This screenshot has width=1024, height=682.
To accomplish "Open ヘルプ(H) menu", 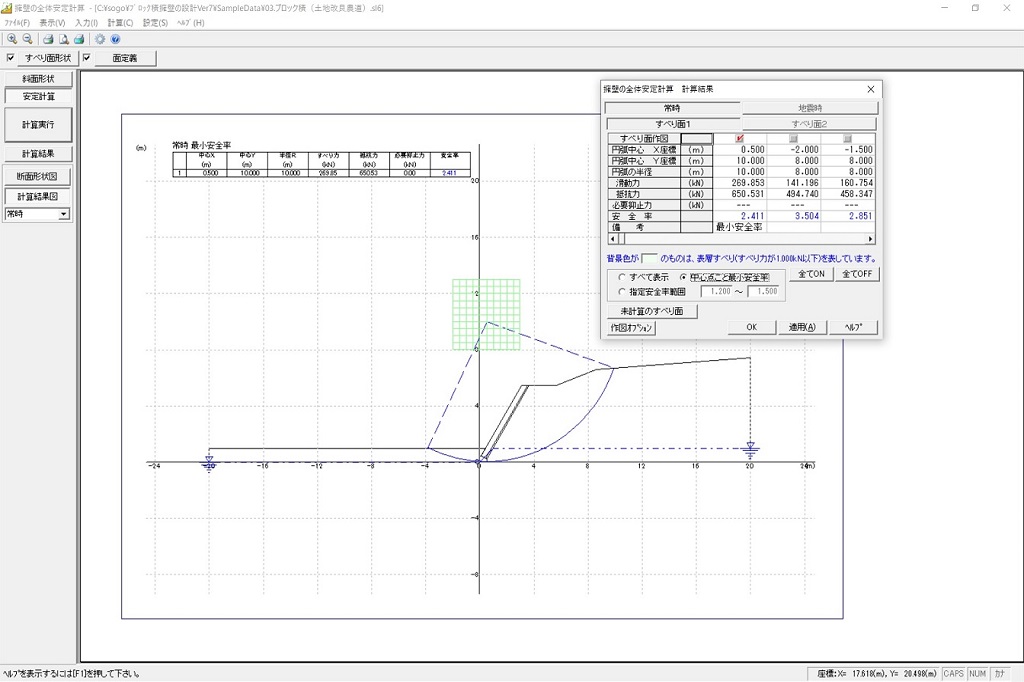I will [x=191, y=22].
